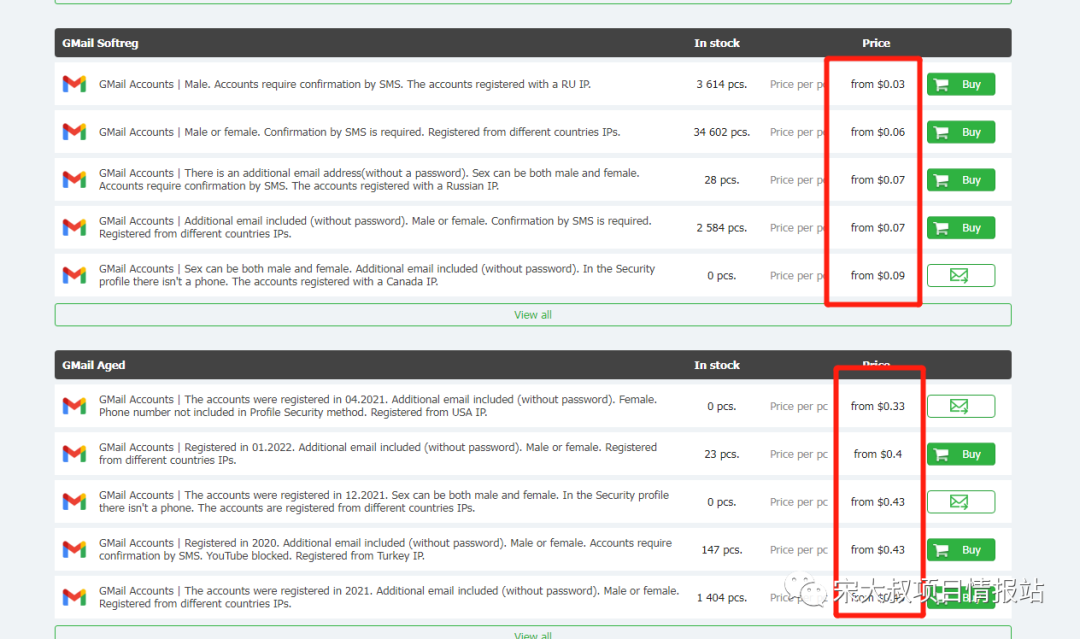The image size is (1080, 639).
Task: Click the Gmail icon for the RU IP male accounts
Action: [x=74, y=84]
